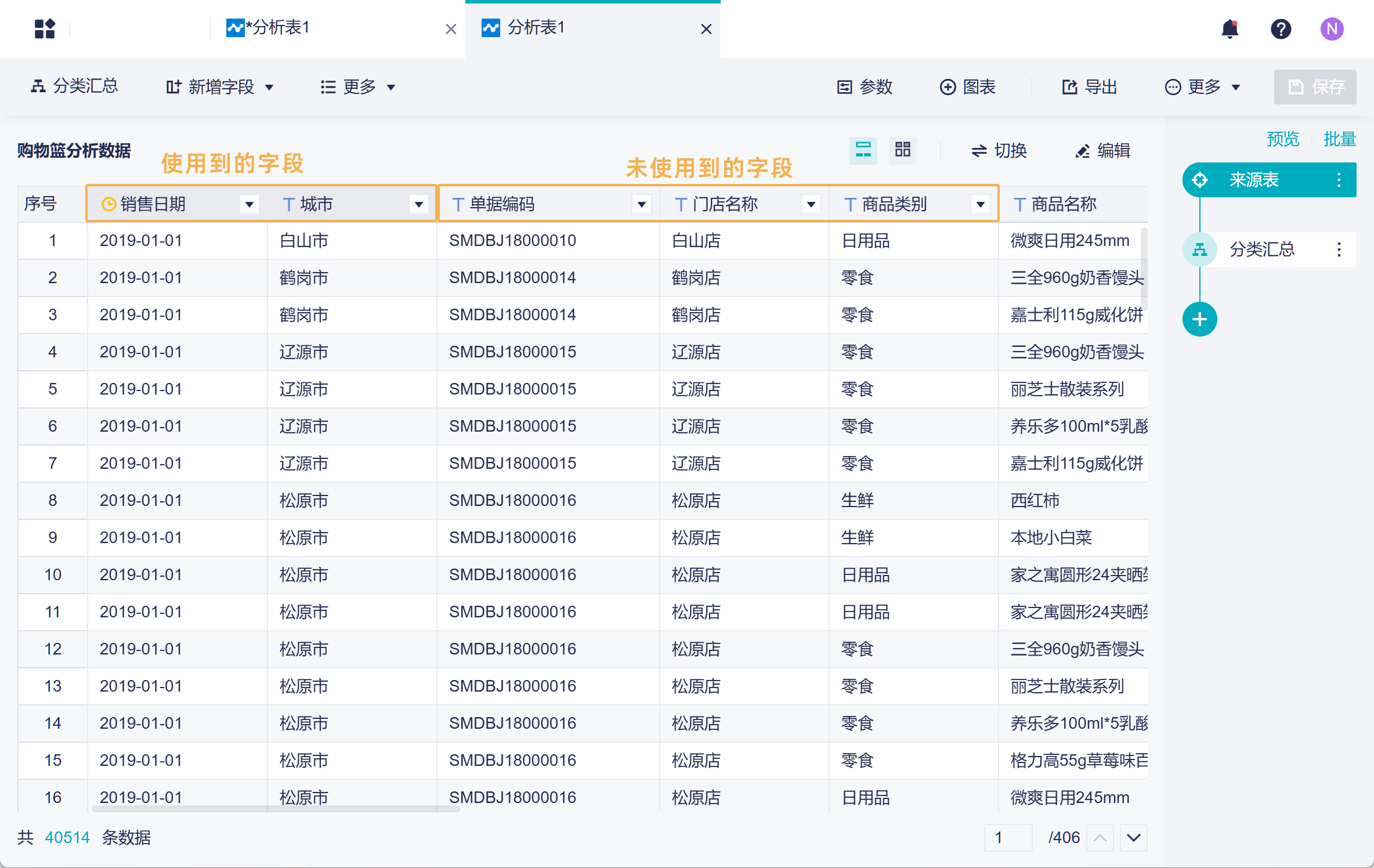Open right 更多 options dropdown
The image size is (1374, 868).
pyautogui.click(x=1202, y=87)
